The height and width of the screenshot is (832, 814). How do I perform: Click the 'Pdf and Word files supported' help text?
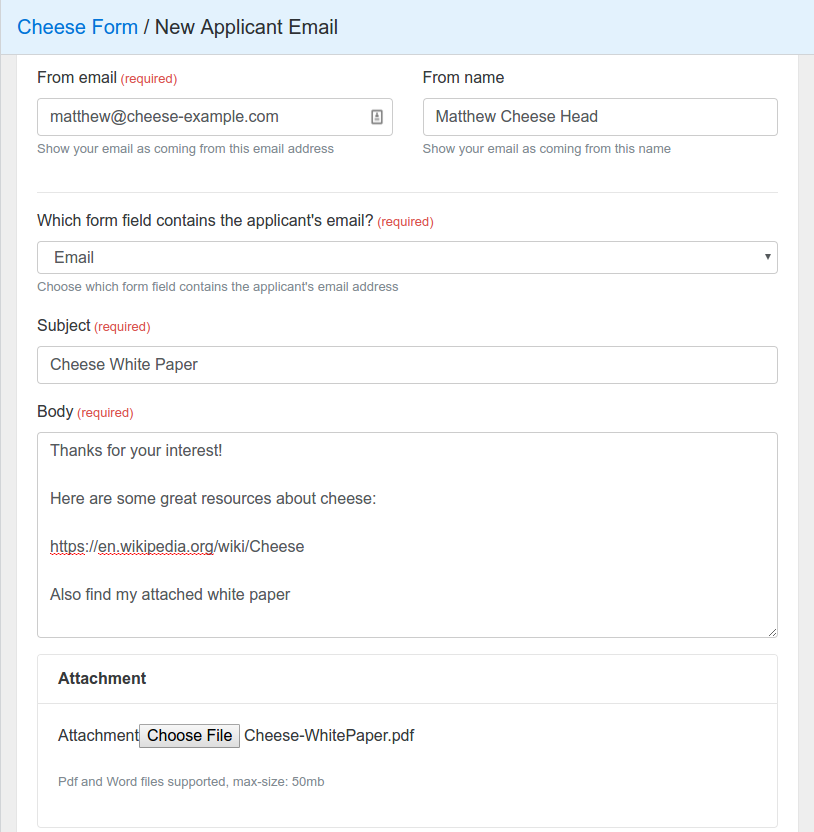click(190, 781)
